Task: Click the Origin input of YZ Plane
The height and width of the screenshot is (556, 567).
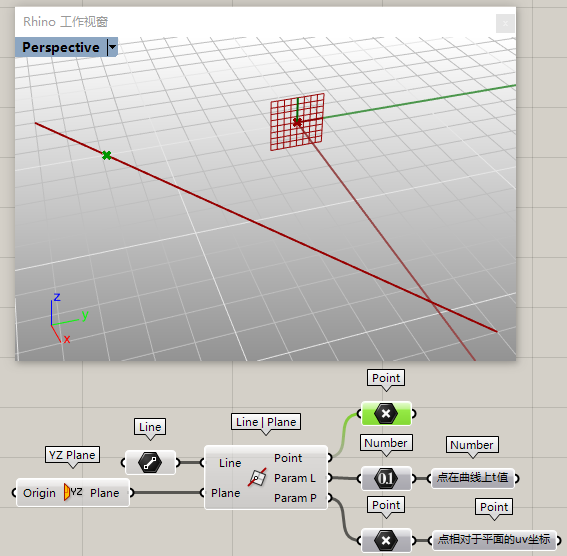Action: tap(39, 493)
